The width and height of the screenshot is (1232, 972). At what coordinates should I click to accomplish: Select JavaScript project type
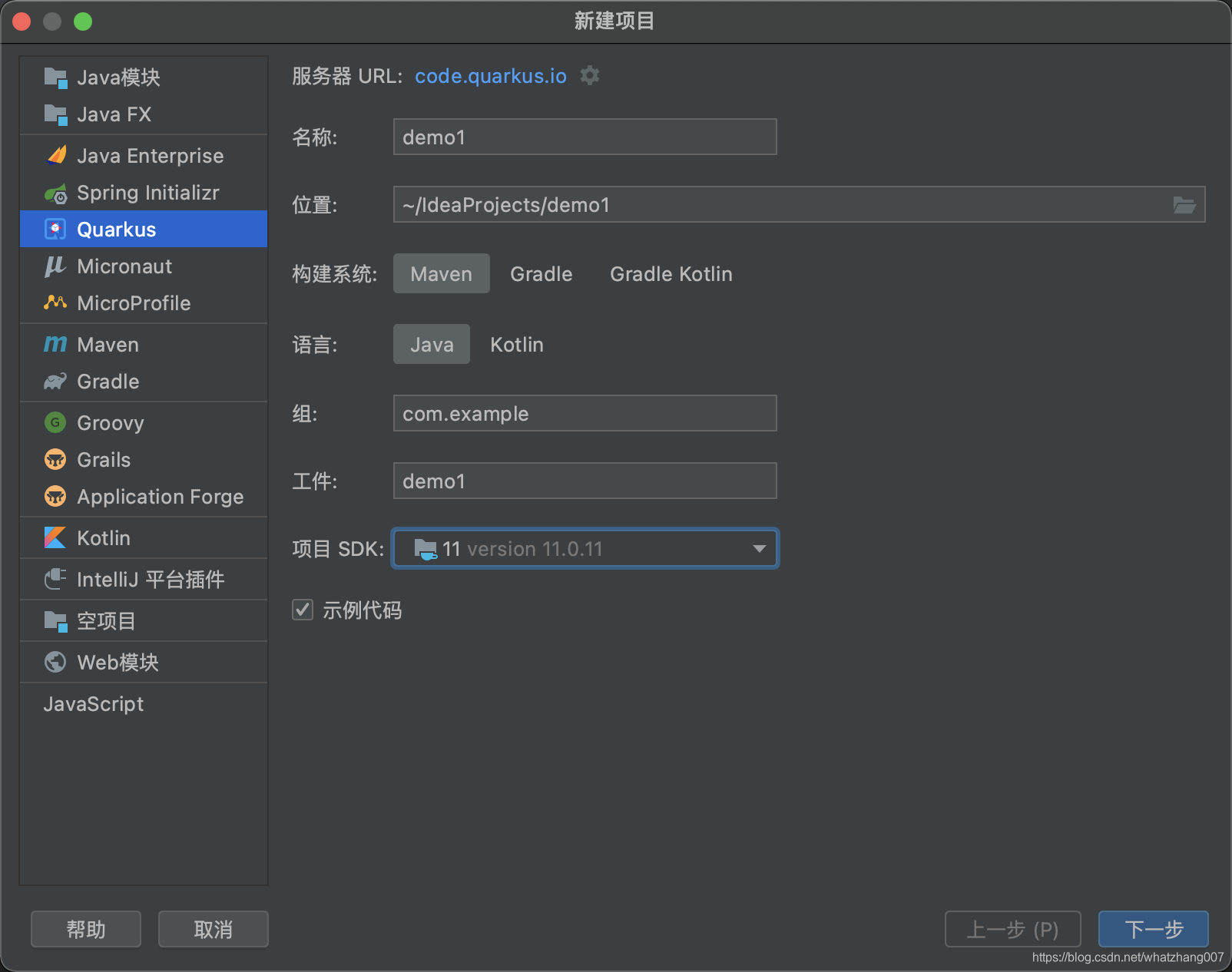(144, 704)
